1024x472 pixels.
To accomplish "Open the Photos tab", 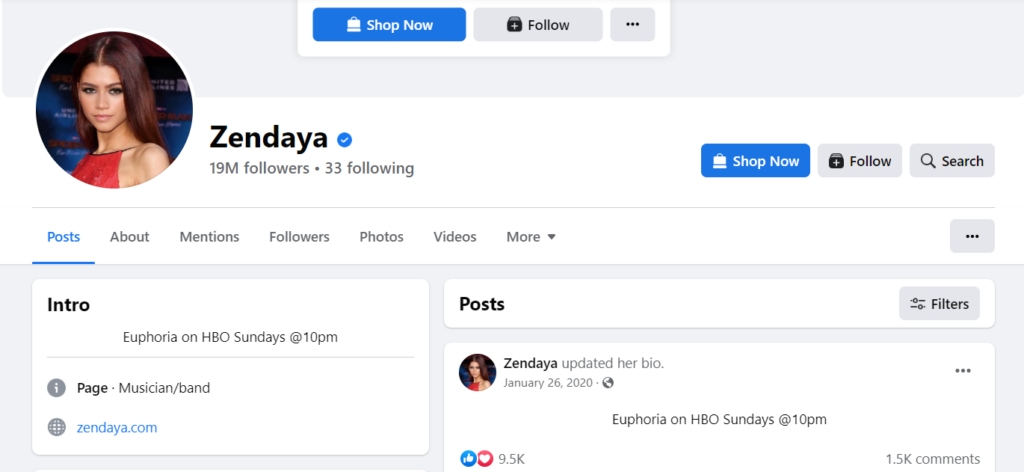I will 381,237.
